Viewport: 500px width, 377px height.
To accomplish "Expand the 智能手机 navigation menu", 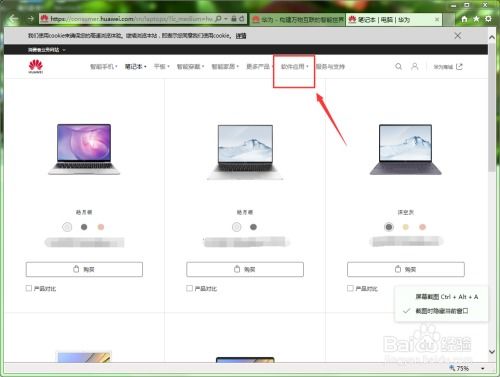I will (x=104, y=67).
